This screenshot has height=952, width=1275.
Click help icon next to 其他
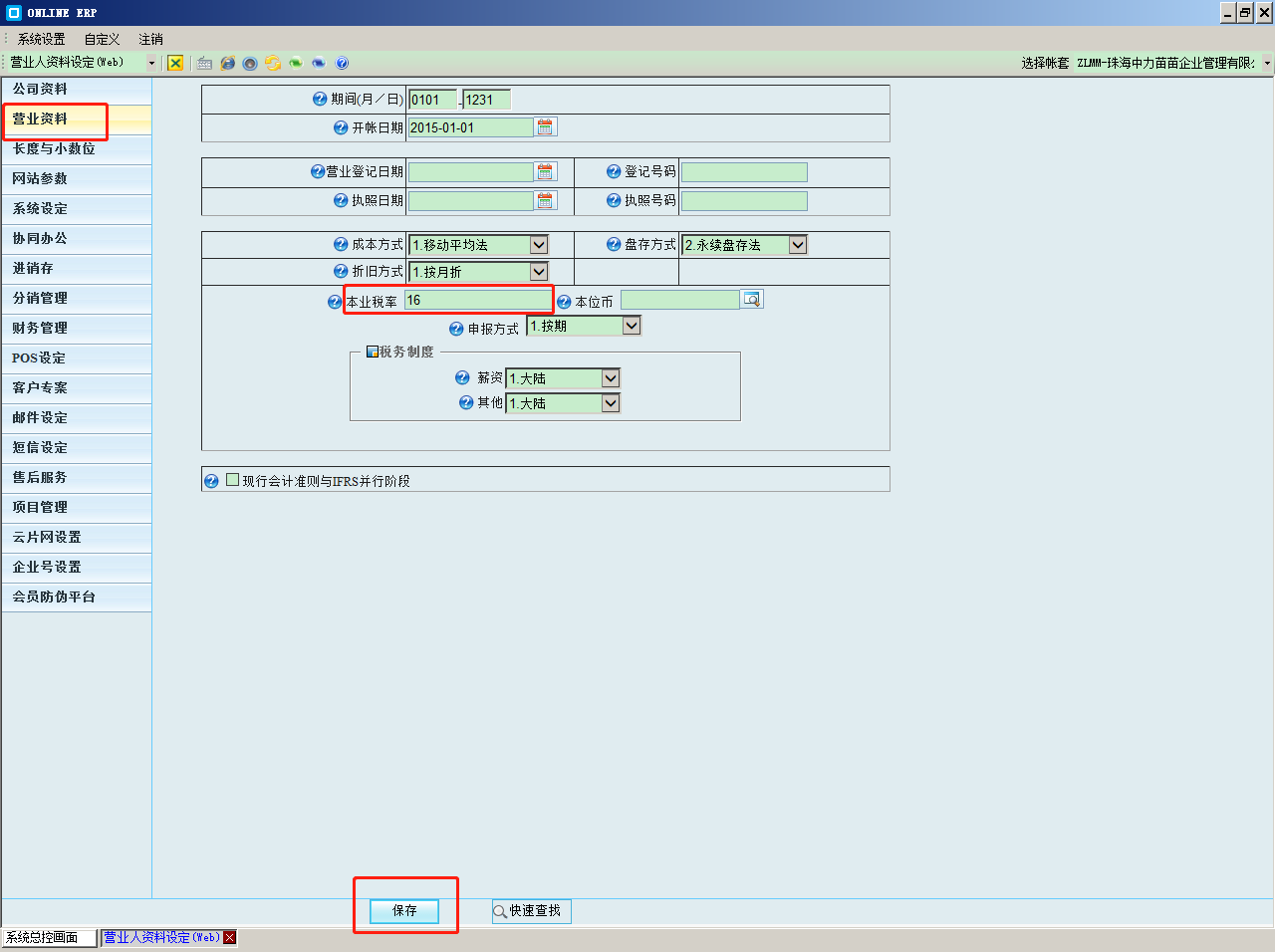(466, 402)
